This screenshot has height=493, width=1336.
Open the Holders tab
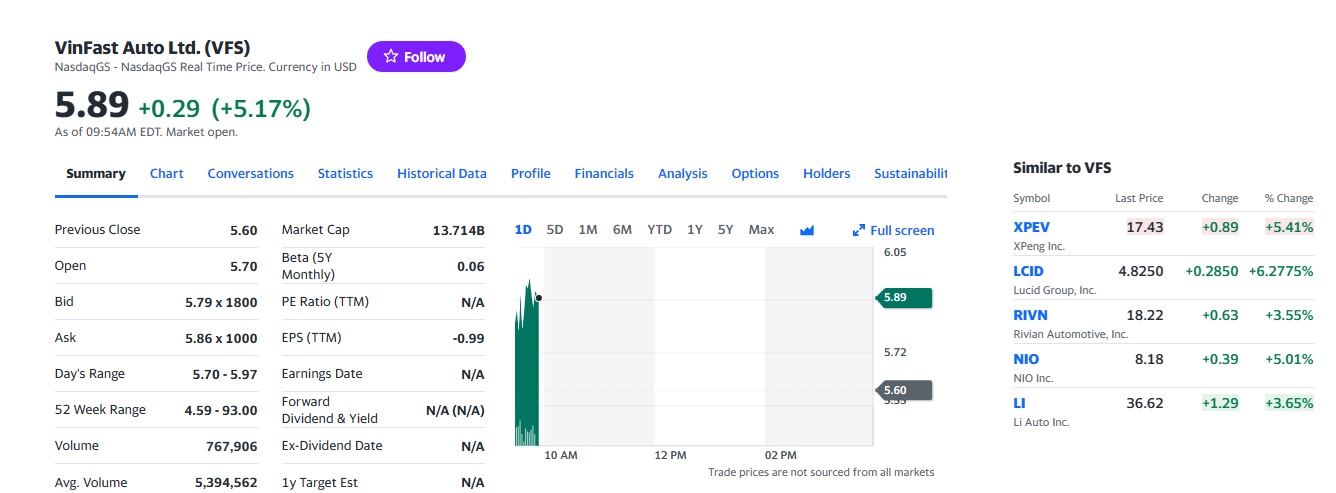click(827, 173)
